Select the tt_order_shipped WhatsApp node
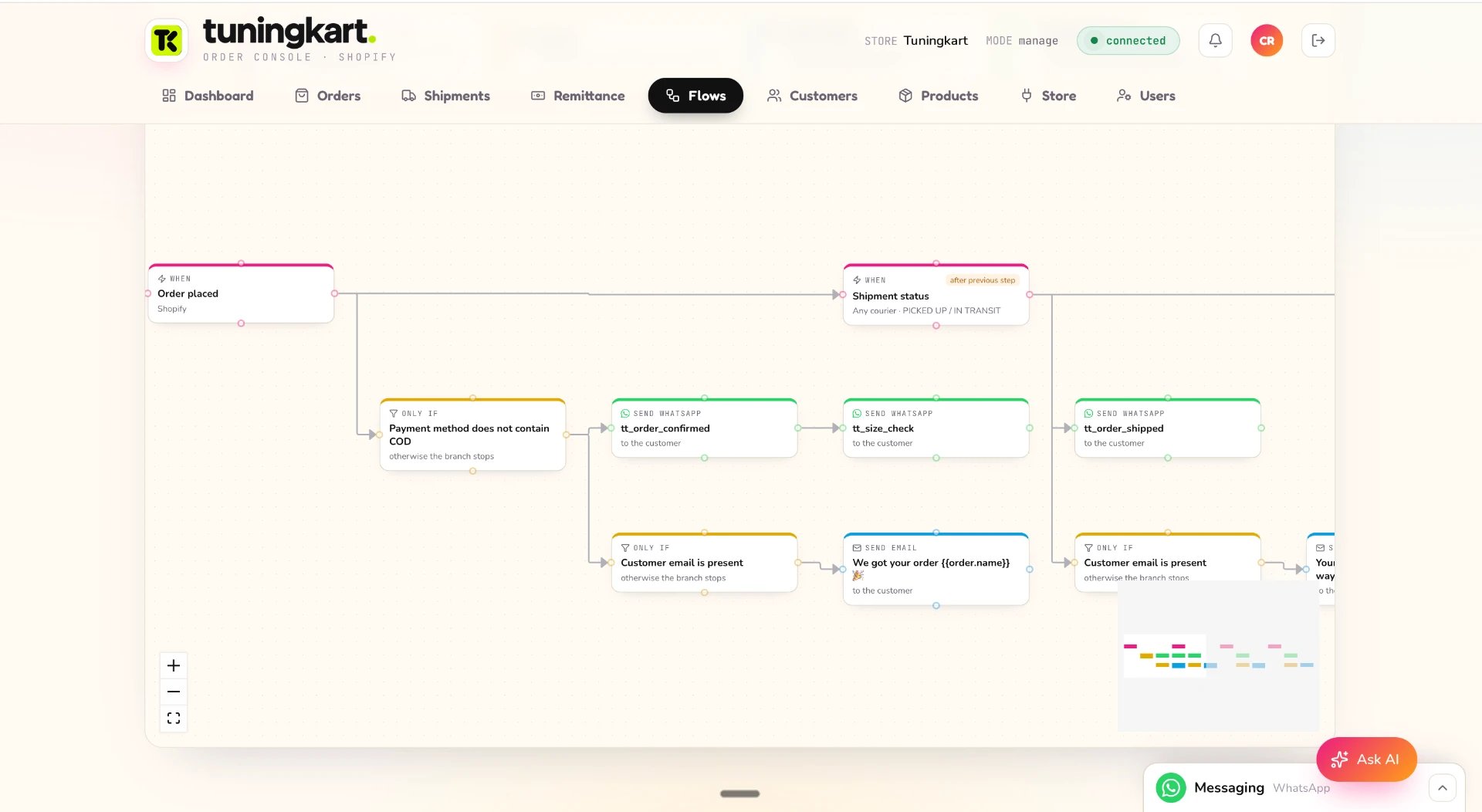Viewport: 1482px width, 812px height. coord(1167,428)
